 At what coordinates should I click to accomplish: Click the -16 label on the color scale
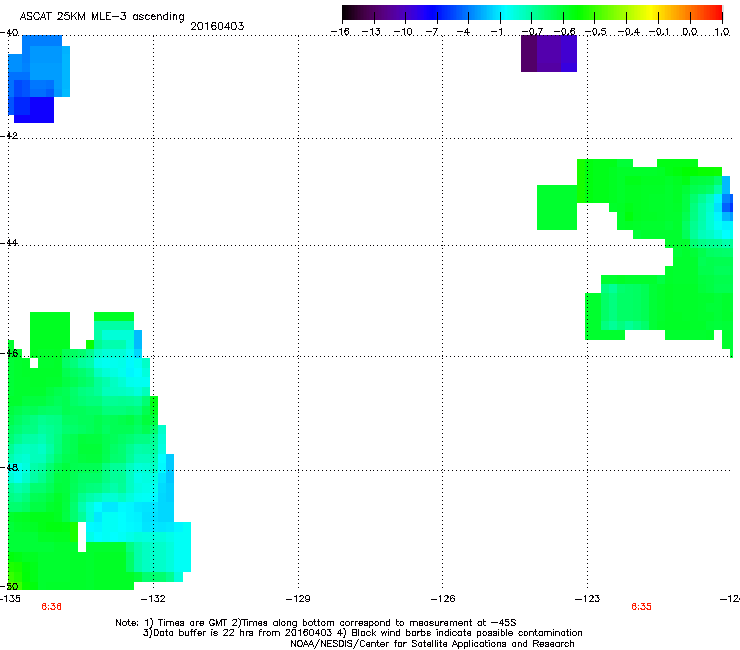click(340, 32)
